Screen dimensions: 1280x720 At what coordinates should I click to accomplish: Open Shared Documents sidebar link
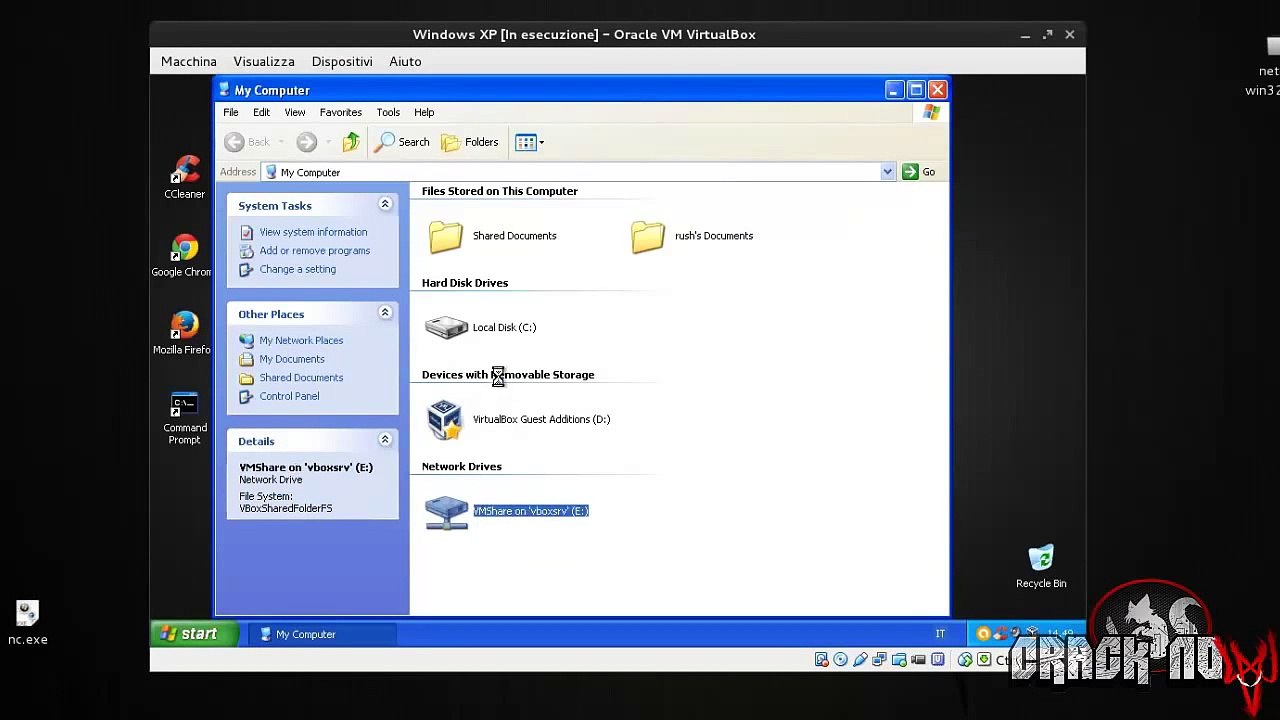301,378
